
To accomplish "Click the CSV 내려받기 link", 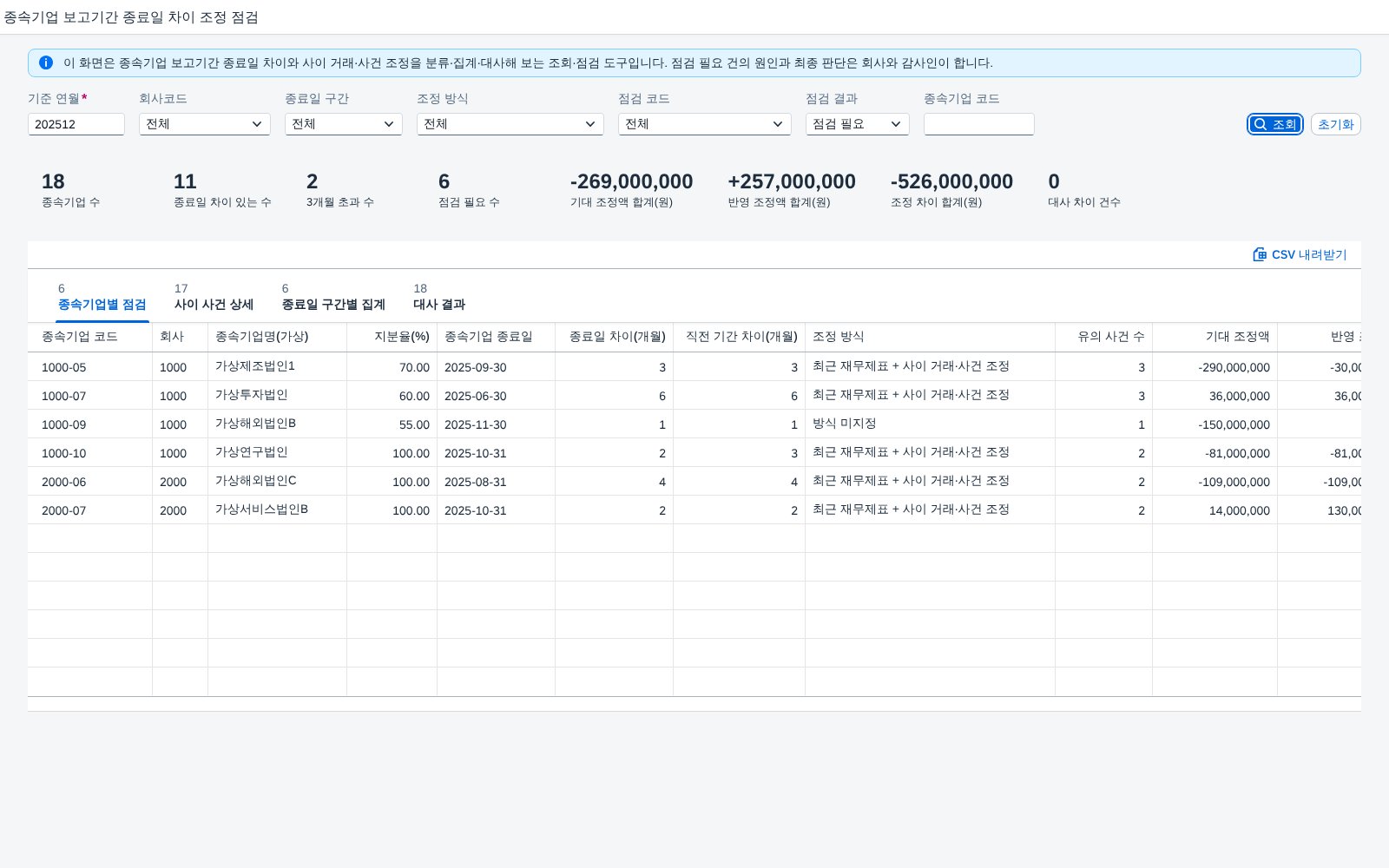I will pos(1300,254).
